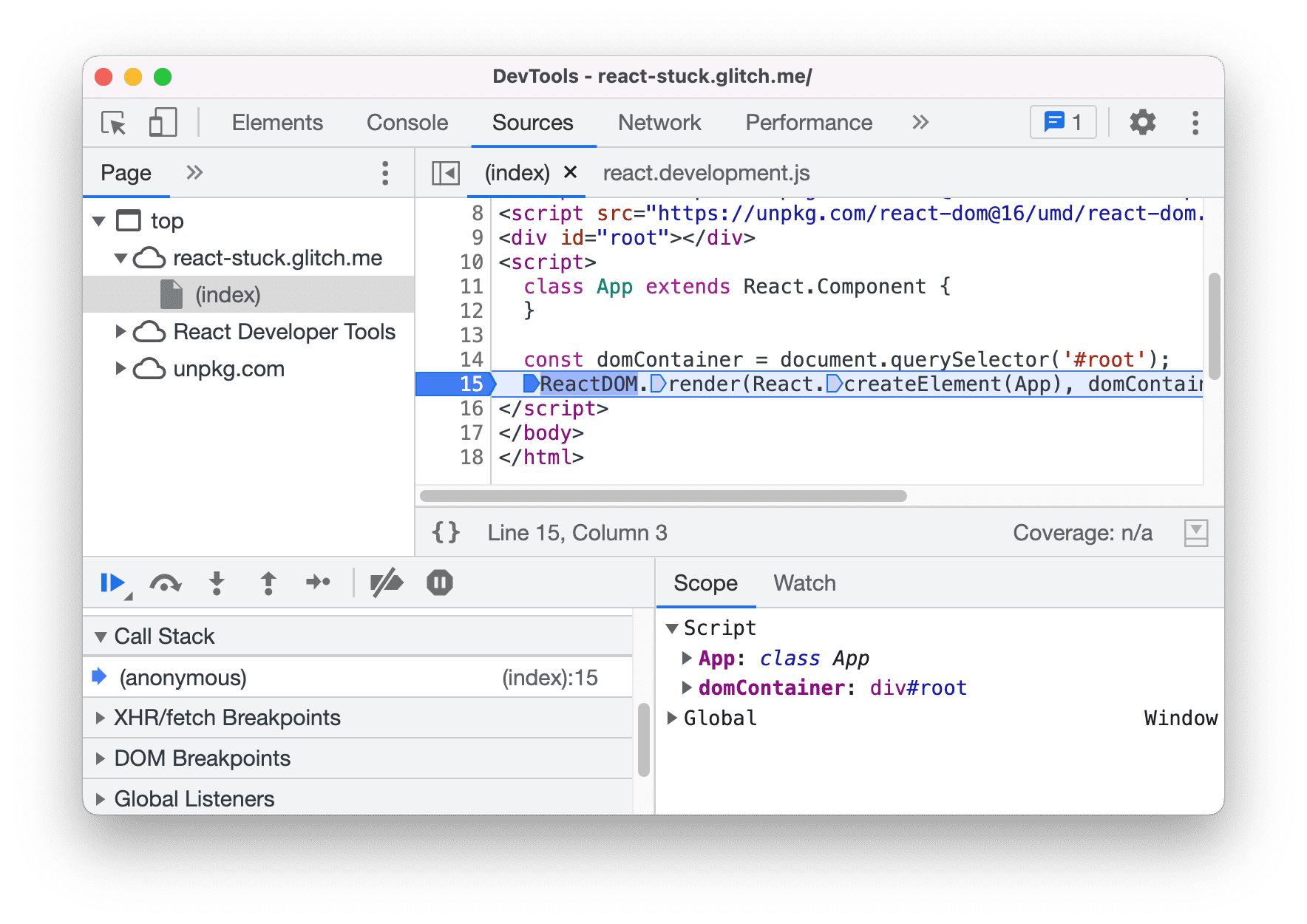The height and width of the screenshot is (924, 1307).
Task: Open DevTools settings gear
Action: coord(1143,123)
